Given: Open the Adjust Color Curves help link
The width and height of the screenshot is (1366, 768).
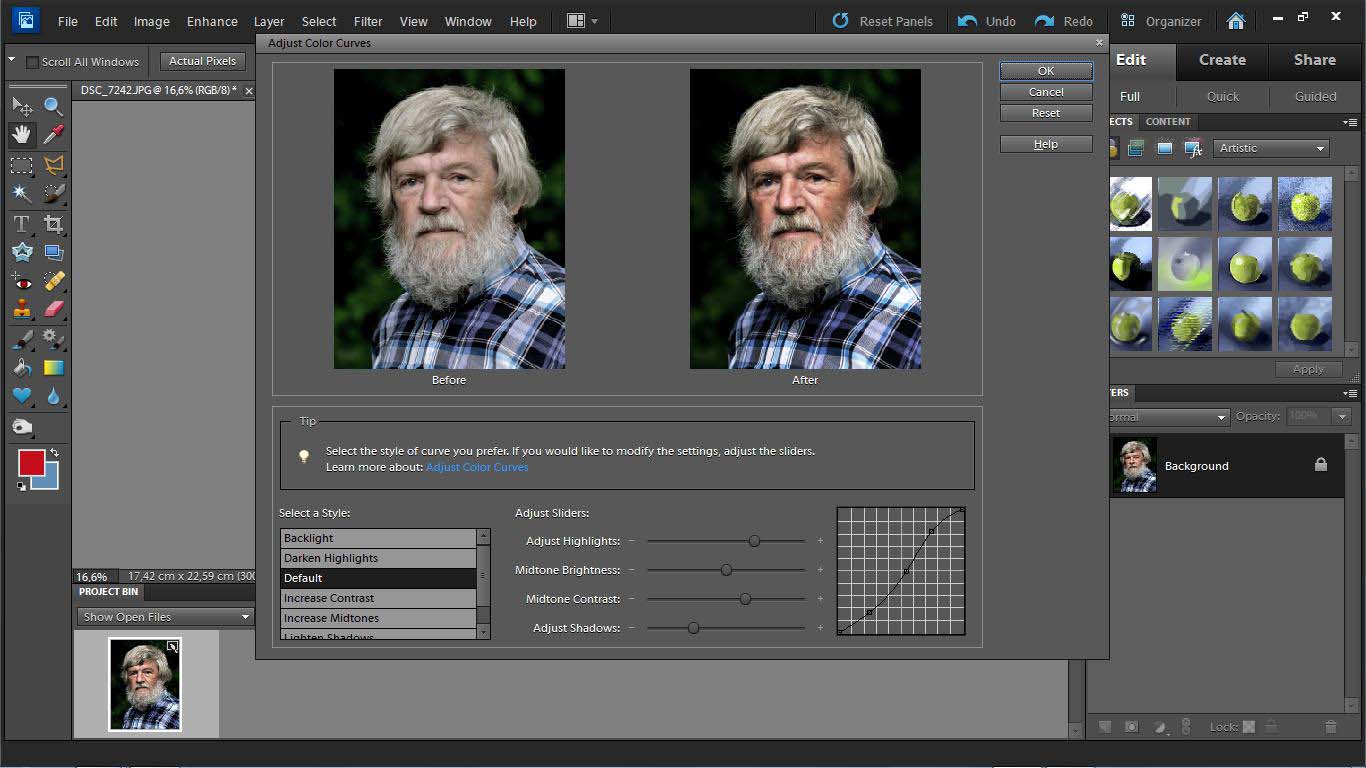Looking at the screenshot, I should pos(477,467).
